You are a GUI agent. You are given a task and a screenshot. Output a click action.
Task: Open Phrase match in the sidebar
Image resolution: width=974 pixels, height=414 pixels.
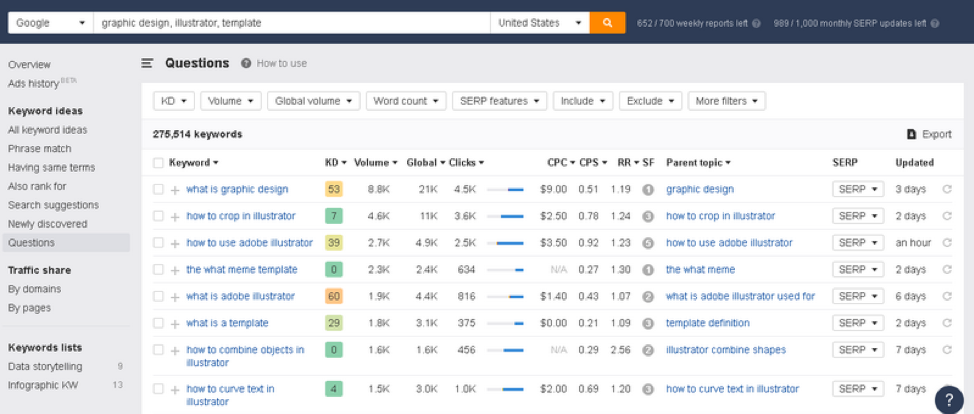point(39,148)
